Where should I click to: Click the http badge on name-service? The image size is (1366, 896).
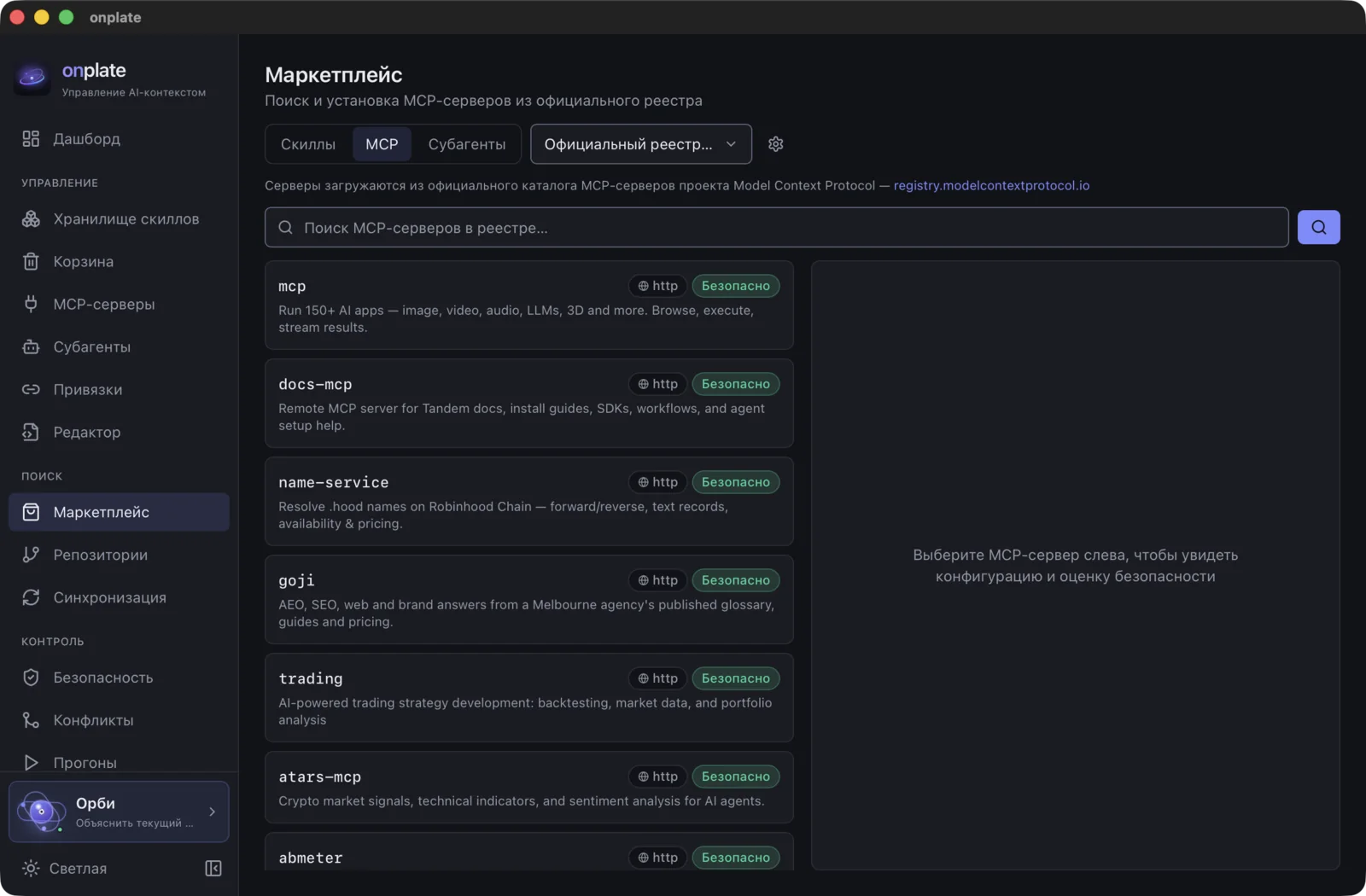point(657,482)
